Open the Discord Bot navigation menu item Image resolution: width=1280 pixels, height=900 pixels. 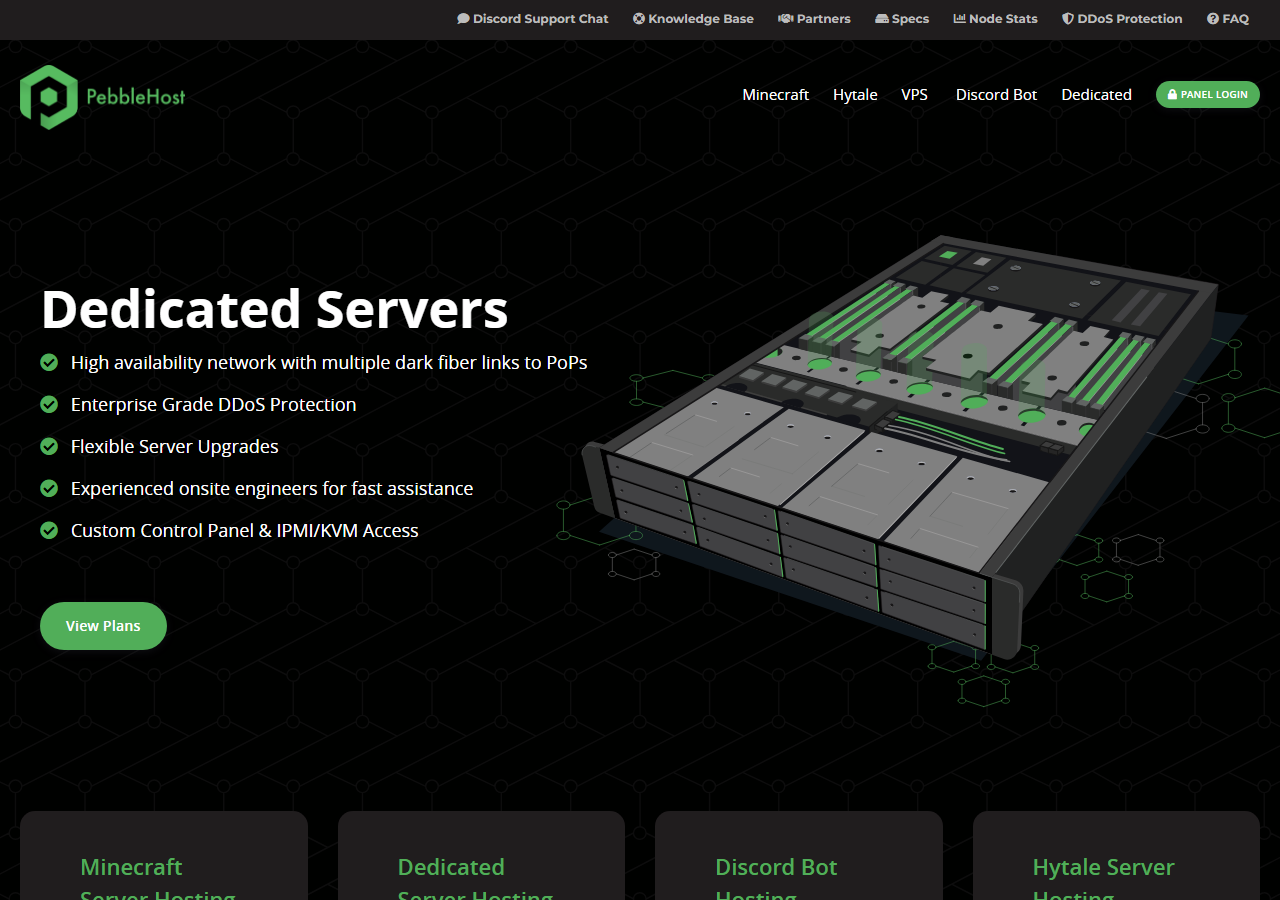tap(996, 95)
